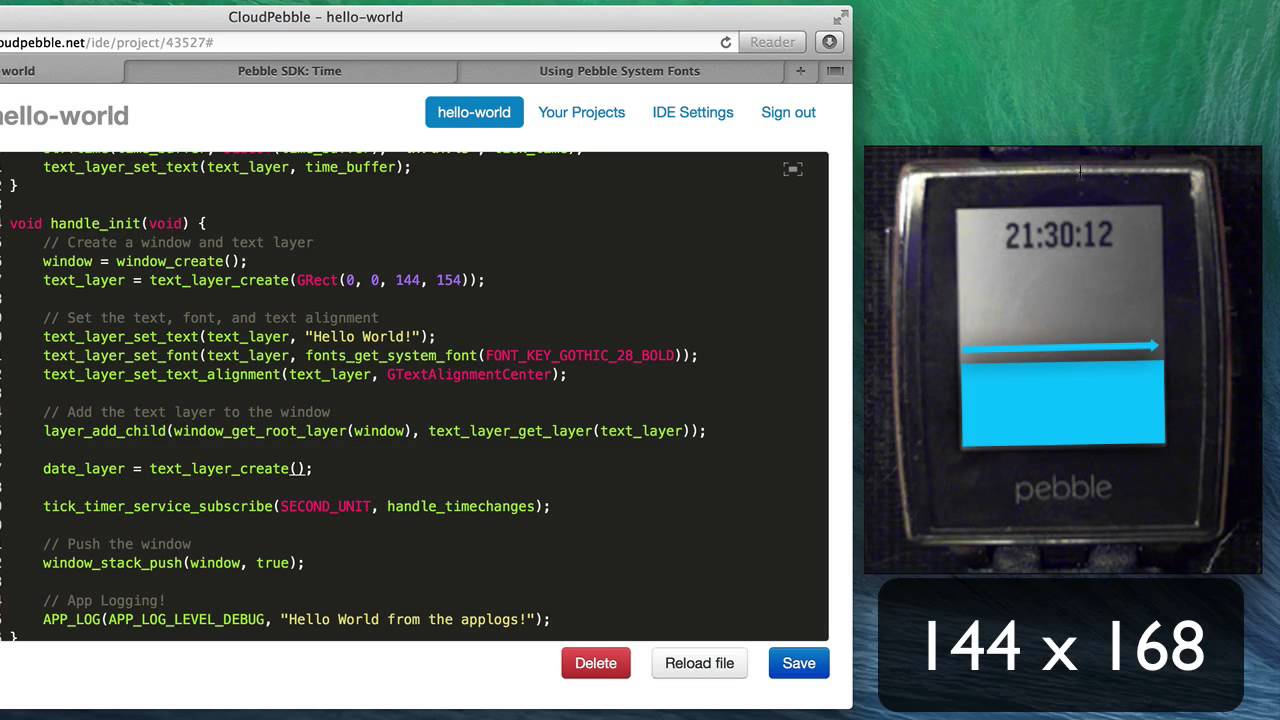Select the hello-world project pill
The height and width of the screenshot is (720, 1280).
[x=474, y=112]
